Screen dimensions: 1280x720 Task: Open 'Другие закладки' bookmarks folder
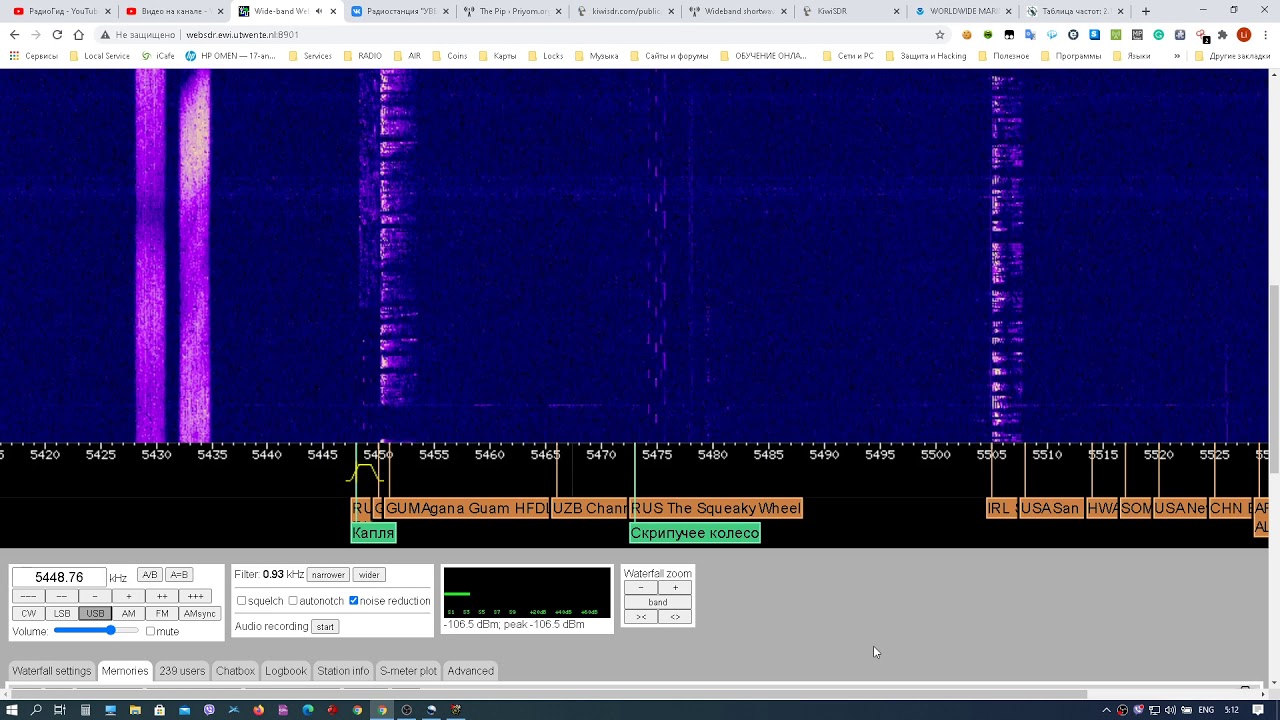(1232, 56)
